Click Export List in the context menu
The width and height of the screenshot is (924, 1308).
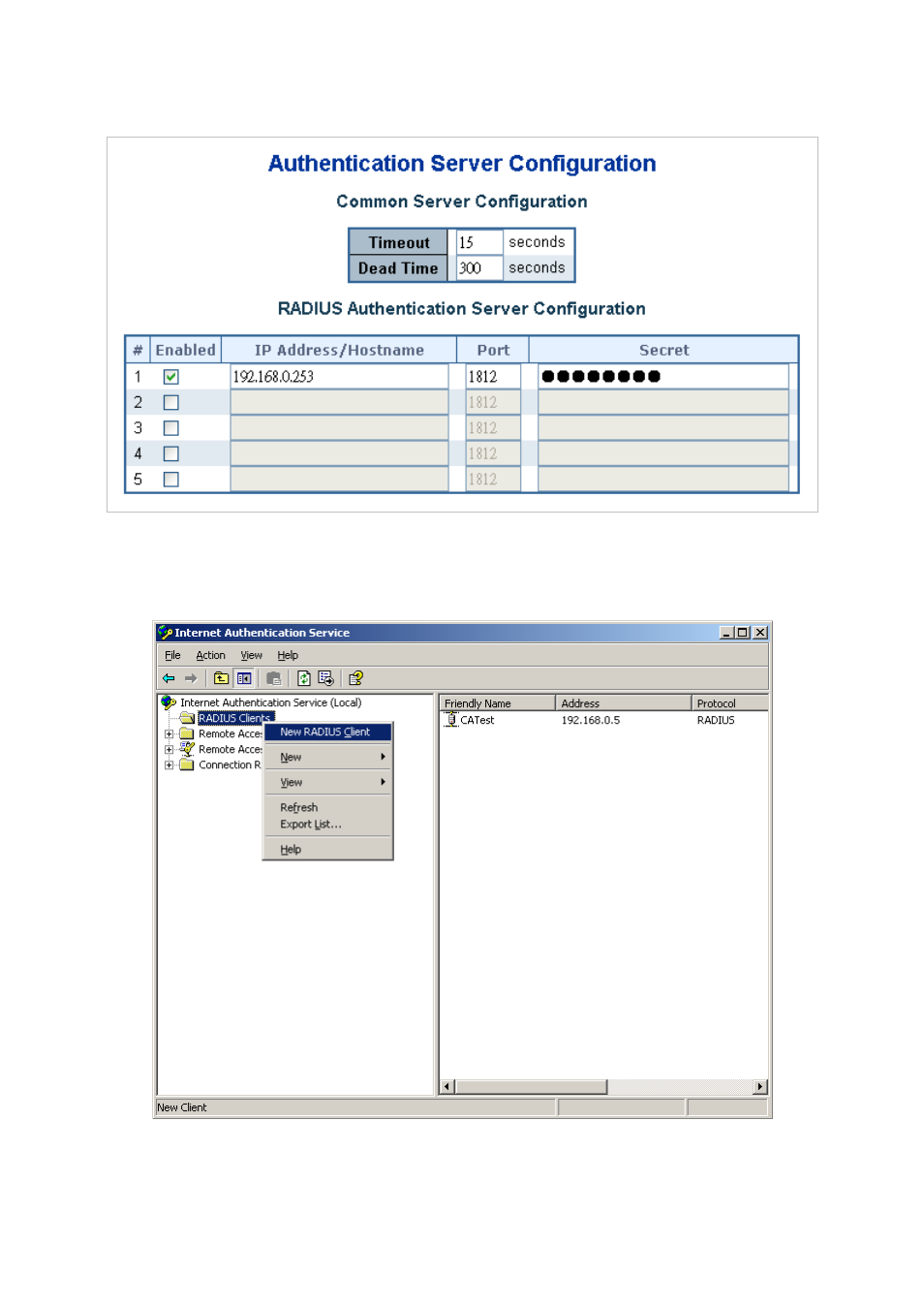(310, 825)
